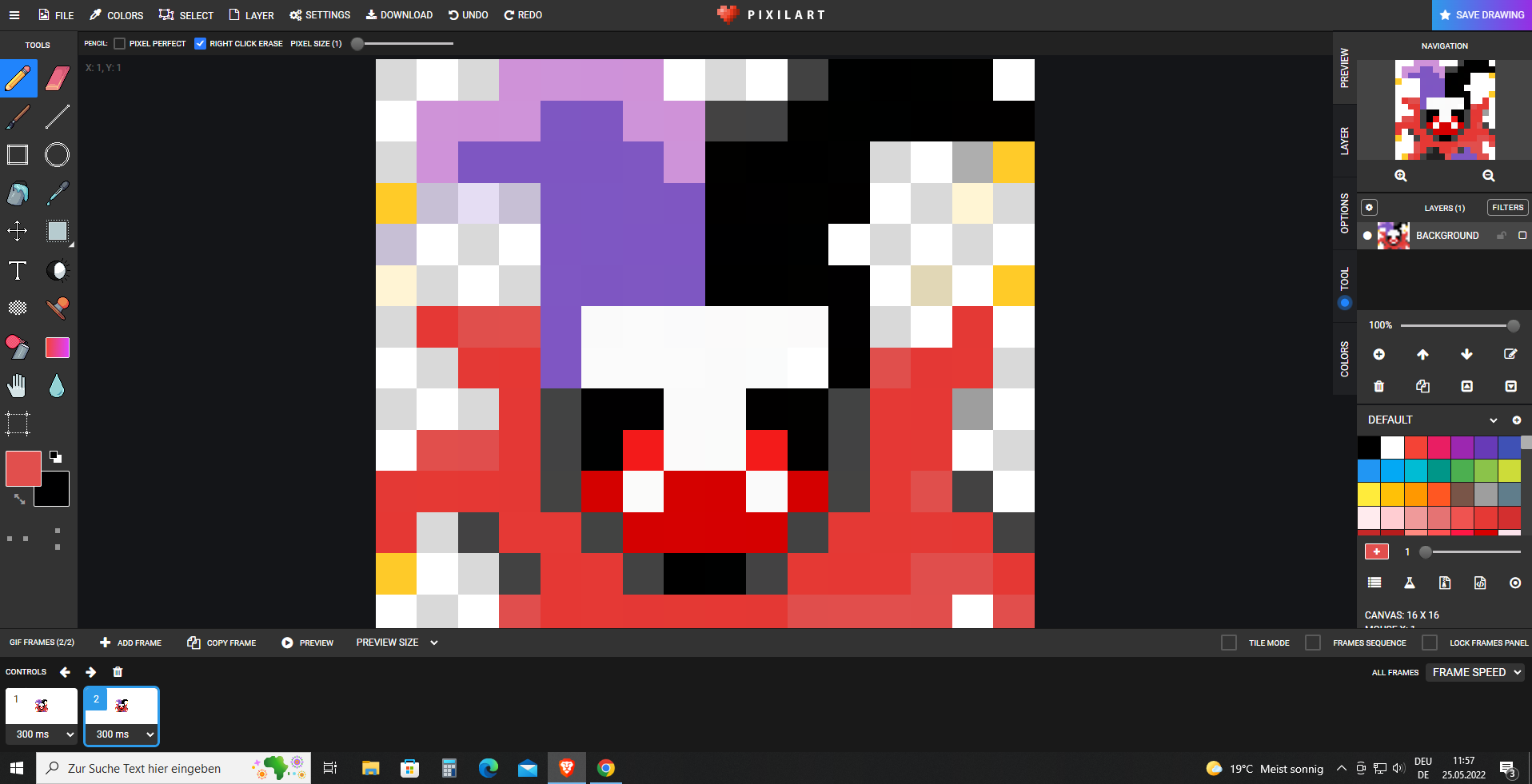Select the Line tool
This screenshot has height=784, width=1532.
58,117
